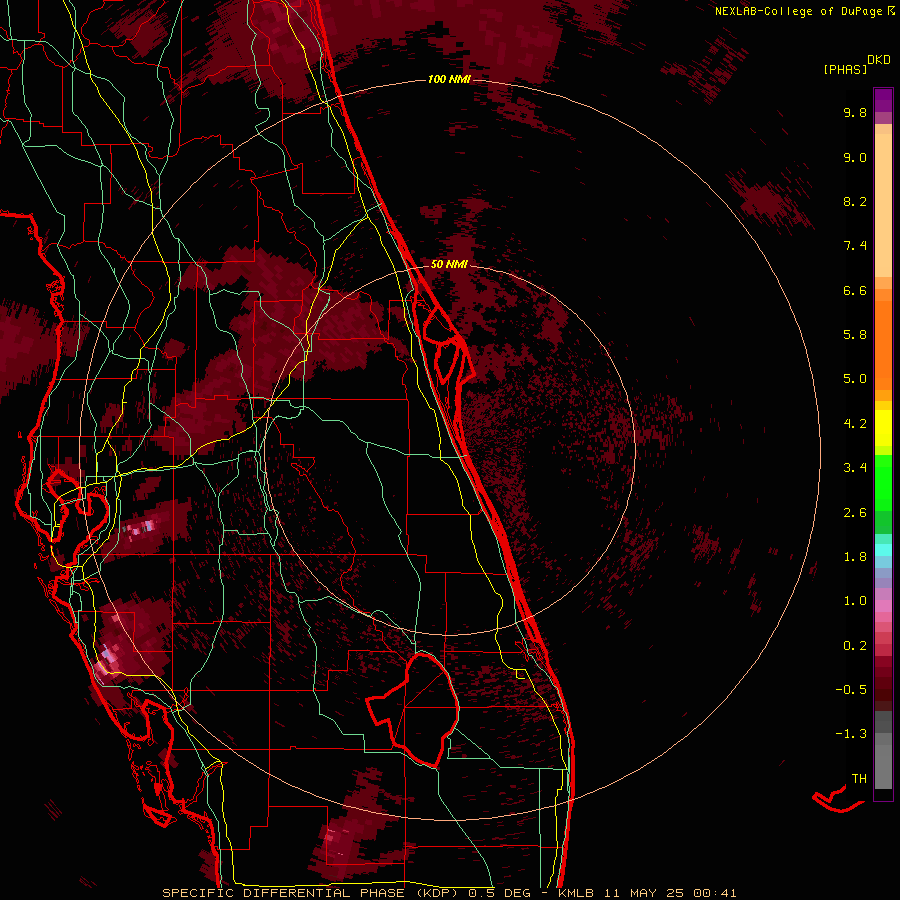Click the 9.0 value on the color scale
Image resolution: width=900 pixels, height=900 pixels.
(x=855, y=157)
